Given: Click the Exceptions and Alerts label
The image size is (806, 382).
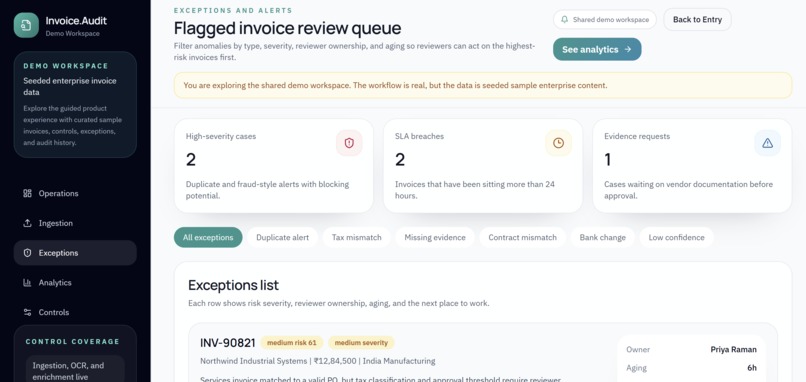Looking at the screenshot, I should click(x=233, y=10).
